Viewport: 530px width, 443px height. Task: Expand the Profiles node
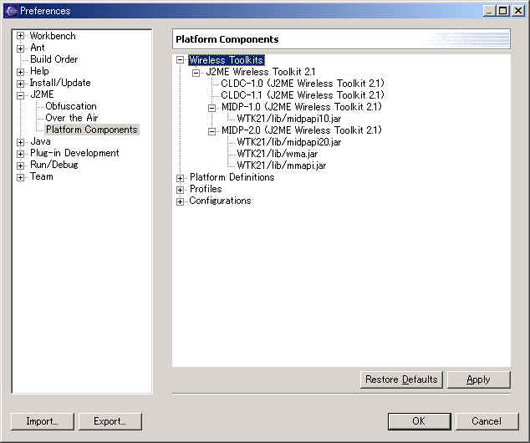click(180, 190)
